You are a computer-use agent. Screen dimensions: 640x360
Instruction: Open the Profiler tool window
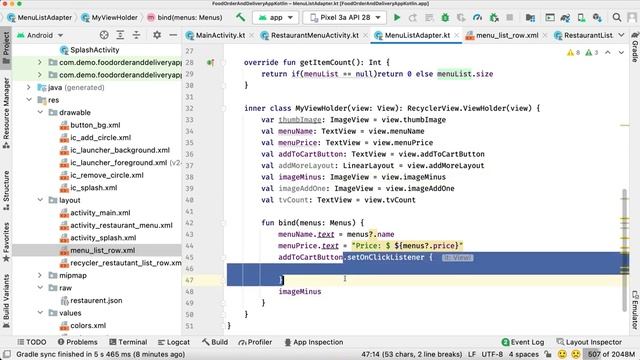pyautogui.click(x=255, y=342)
